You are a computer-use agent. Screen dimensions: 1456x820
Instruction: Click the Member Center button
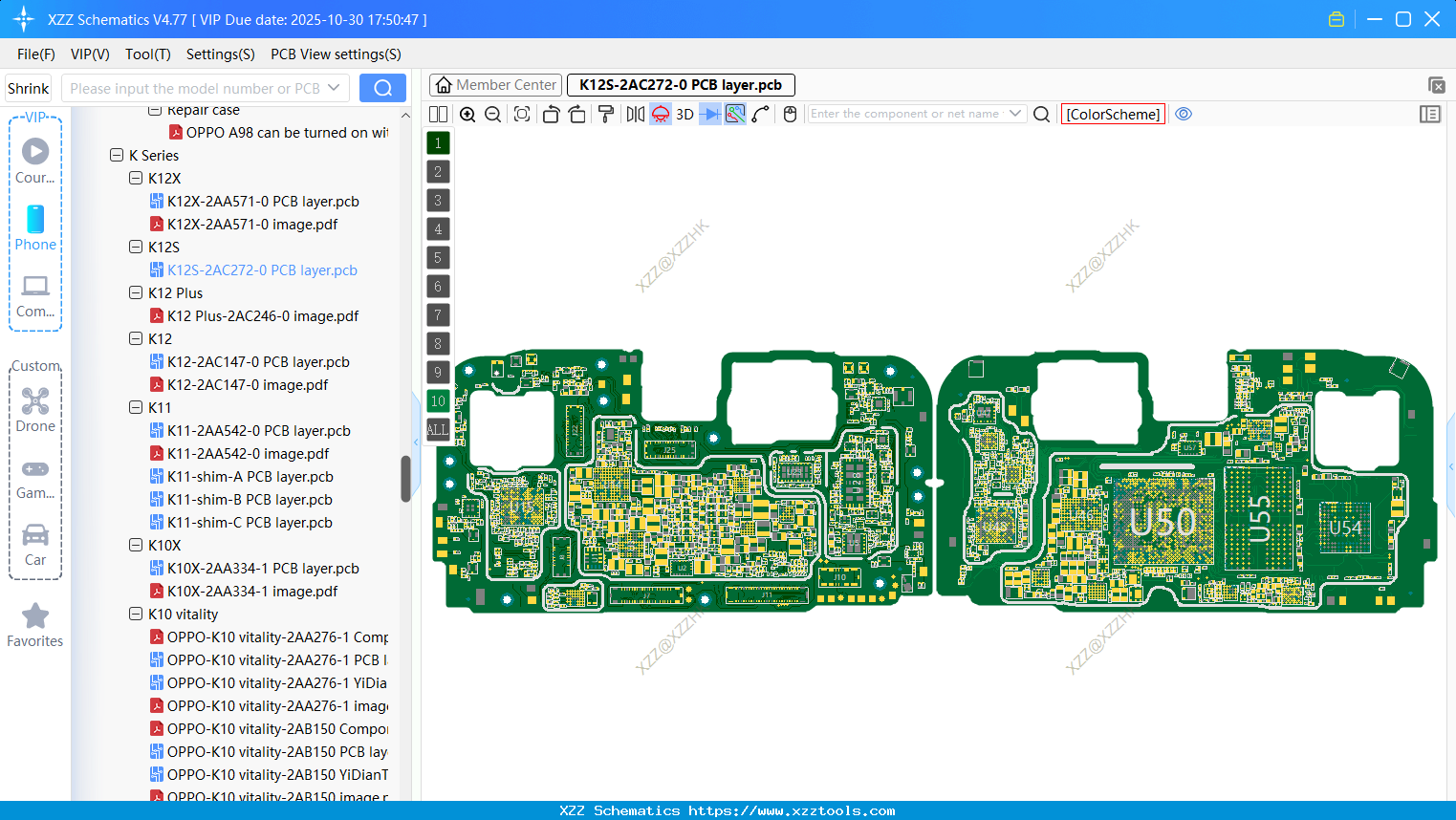495,84
